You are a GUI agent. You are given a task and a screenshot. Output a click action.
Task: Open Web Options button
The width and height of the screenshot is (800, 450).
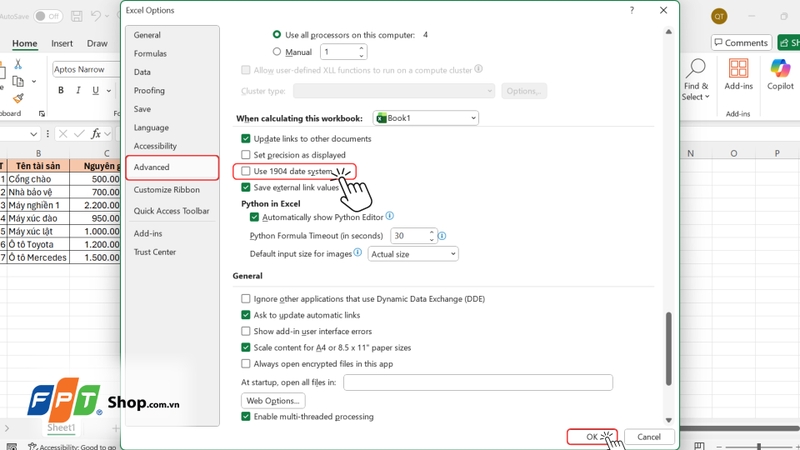[273, 401]
